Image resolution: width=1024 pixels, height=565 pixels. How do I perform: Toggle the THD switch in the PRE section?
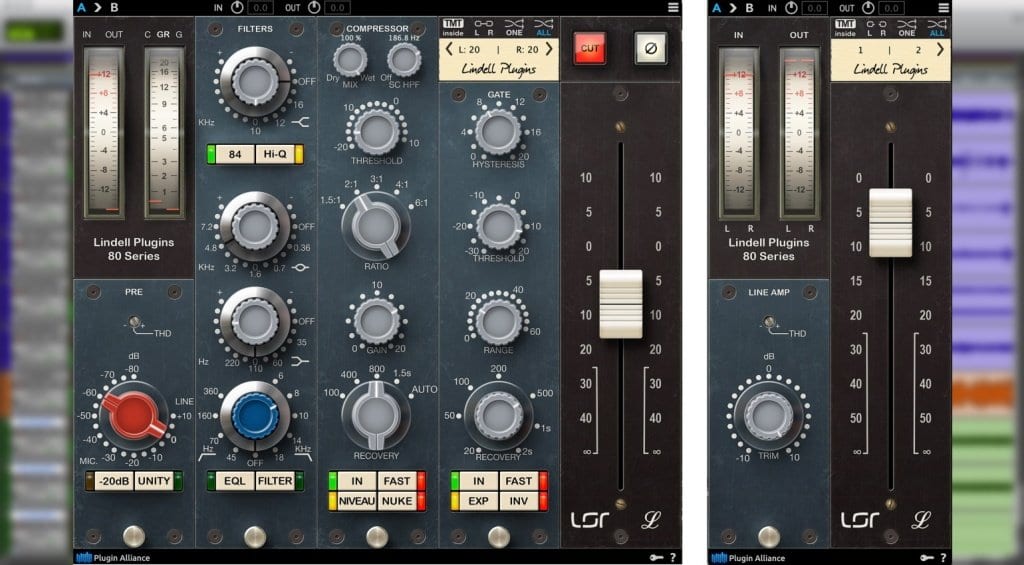(135, 321)
